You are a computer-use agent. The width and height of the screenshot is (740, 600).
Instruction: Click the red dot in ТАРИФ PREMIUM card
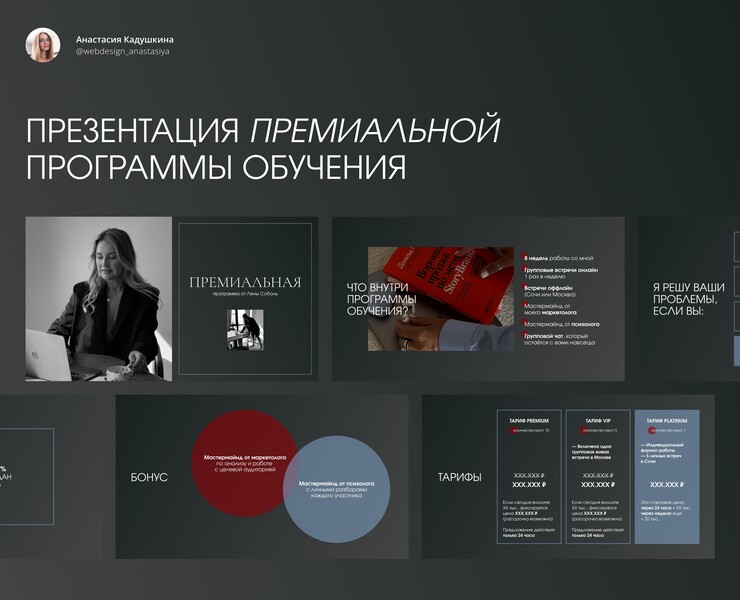(514, 431)
